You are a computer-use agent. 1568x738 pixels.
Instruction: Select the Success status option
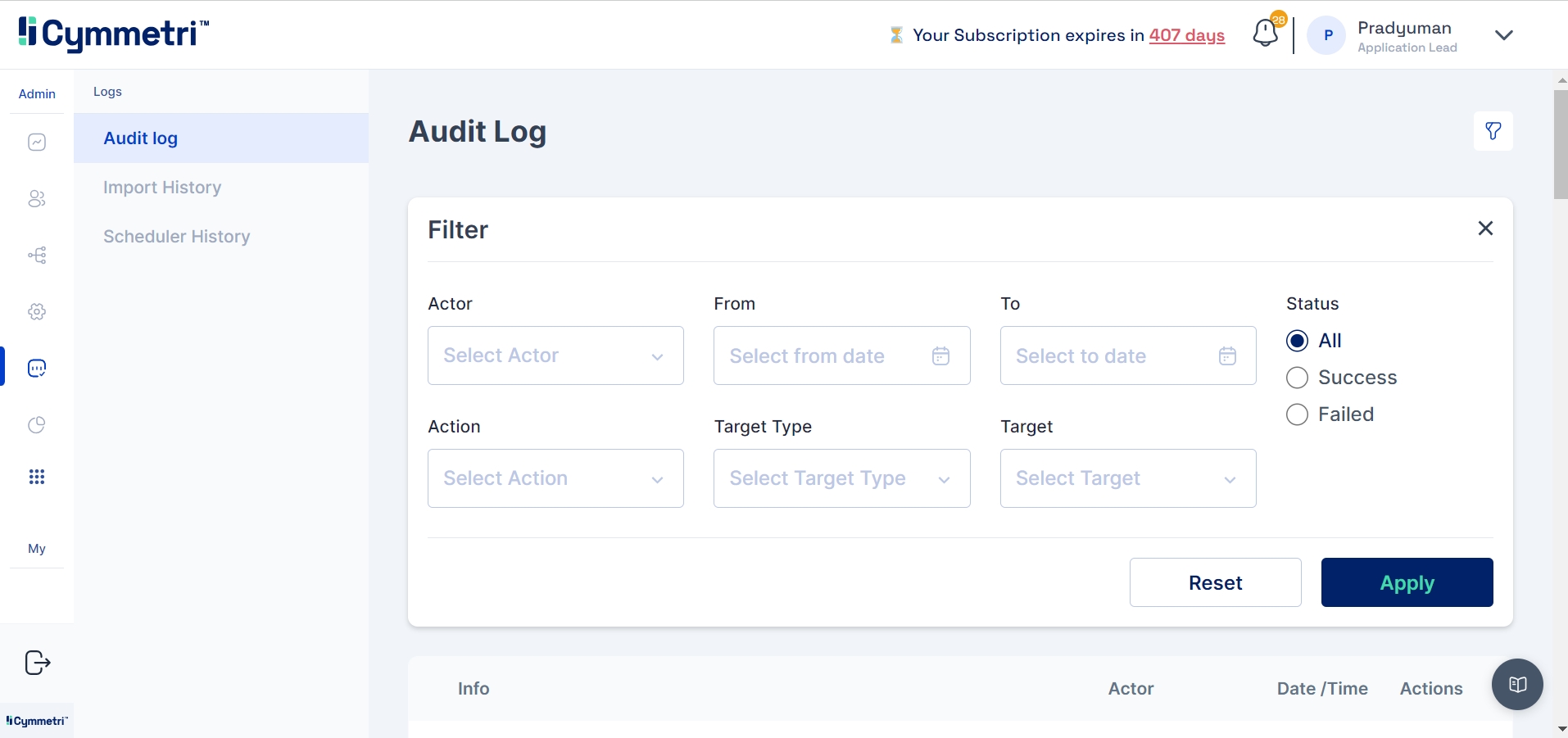click(1297, 378)
